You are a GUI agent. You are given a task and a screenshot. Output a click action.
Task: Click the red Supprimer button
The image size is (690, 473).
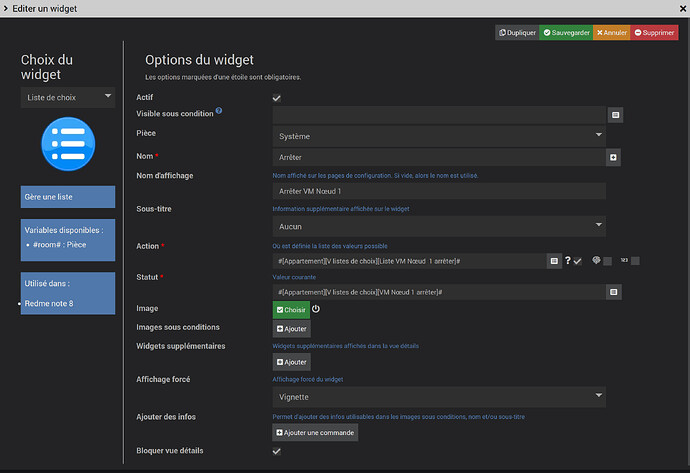654,33
